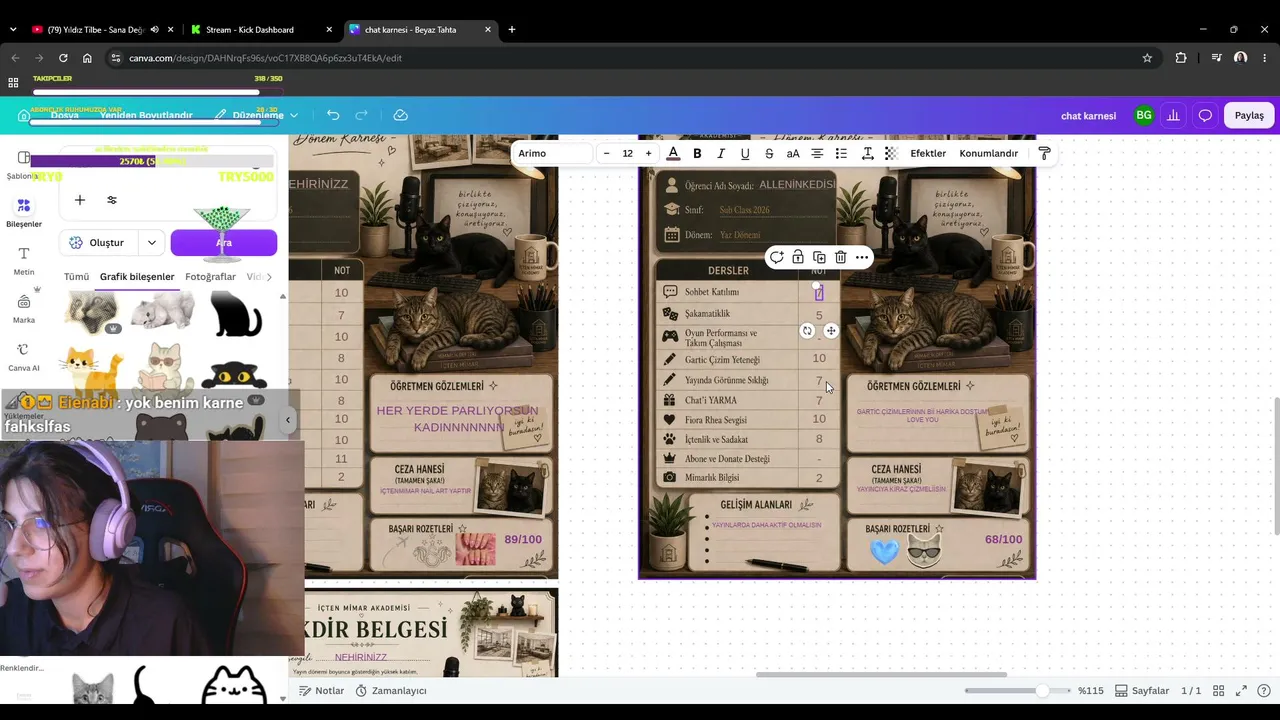Toggle uppercase aA formatting
The height and width of the screenshot is (720, 1280).
click(x=793, y=153)
